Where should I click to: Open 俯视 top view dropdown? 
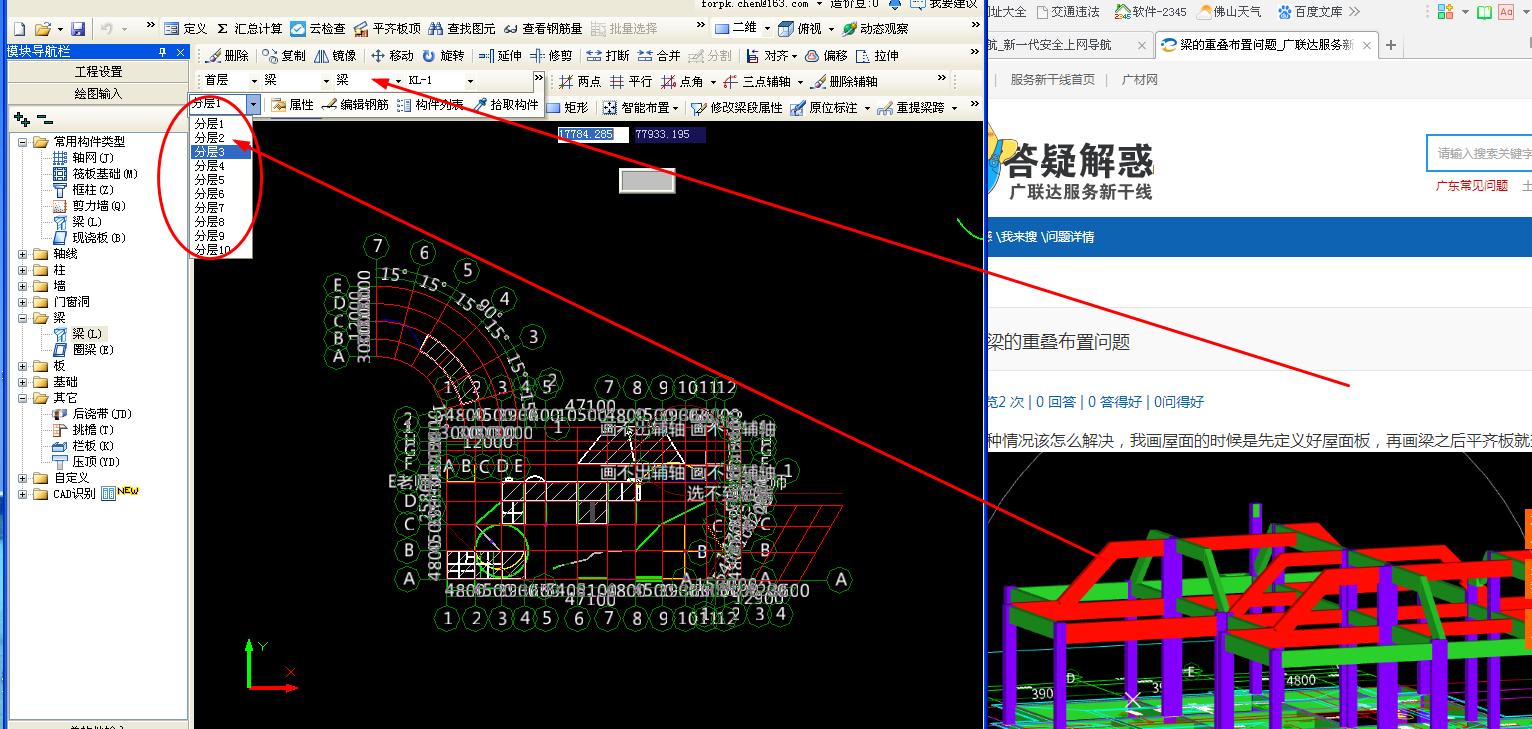(808, 29)
